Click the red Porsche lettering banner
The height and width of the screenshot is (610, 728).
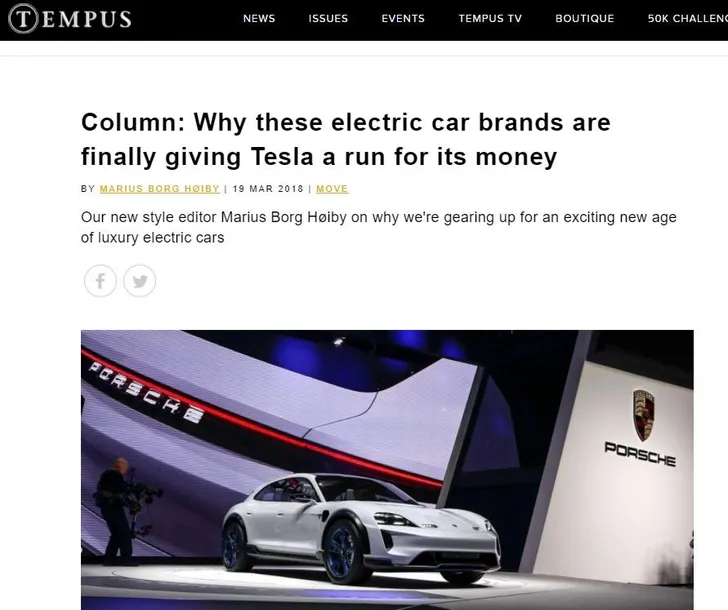coord(146,393)
